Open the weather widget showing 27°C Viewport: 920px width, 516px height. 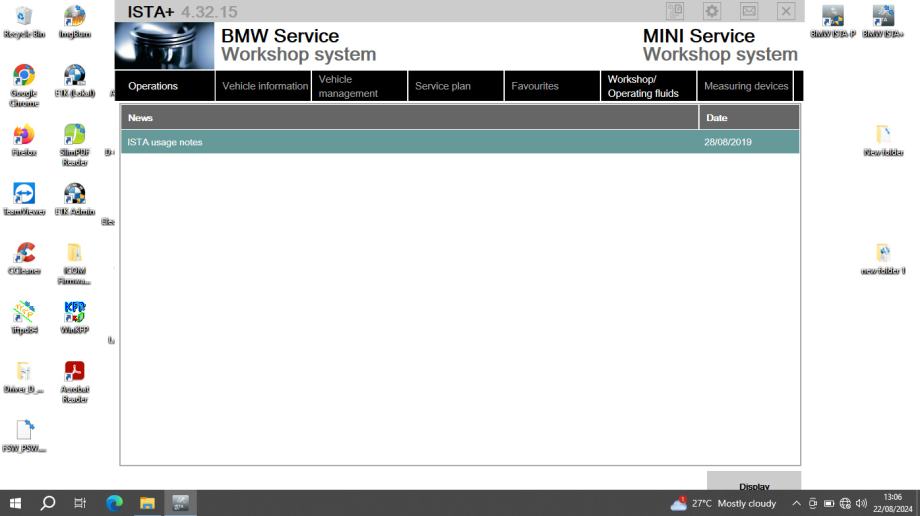[x=723, y=503]
